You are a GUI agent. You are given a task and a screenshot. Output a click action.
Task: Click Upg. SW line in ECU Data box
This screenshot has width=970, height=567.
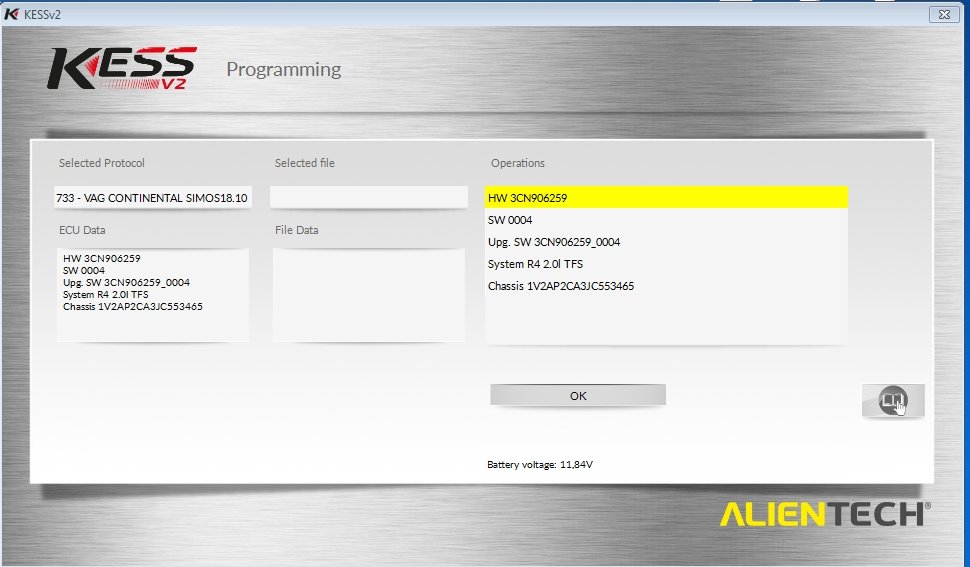[x=126, y=283]
